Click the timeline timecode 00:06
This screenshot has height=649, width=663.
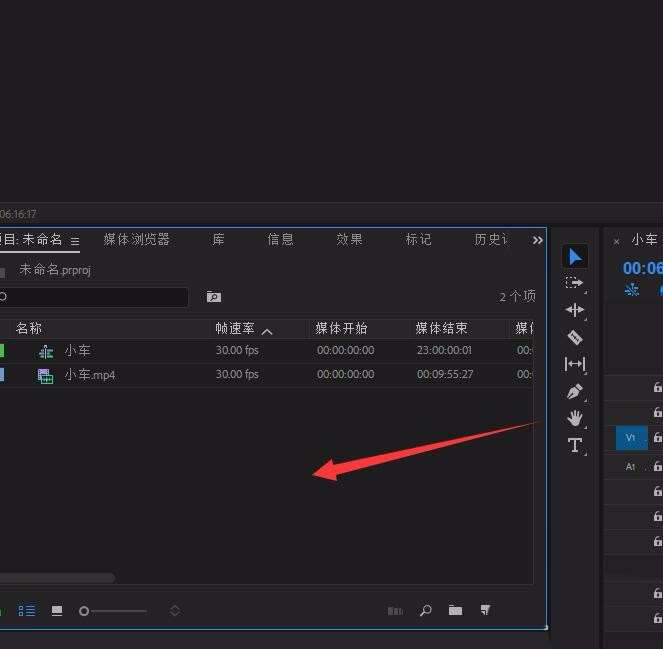coord(642,268)
